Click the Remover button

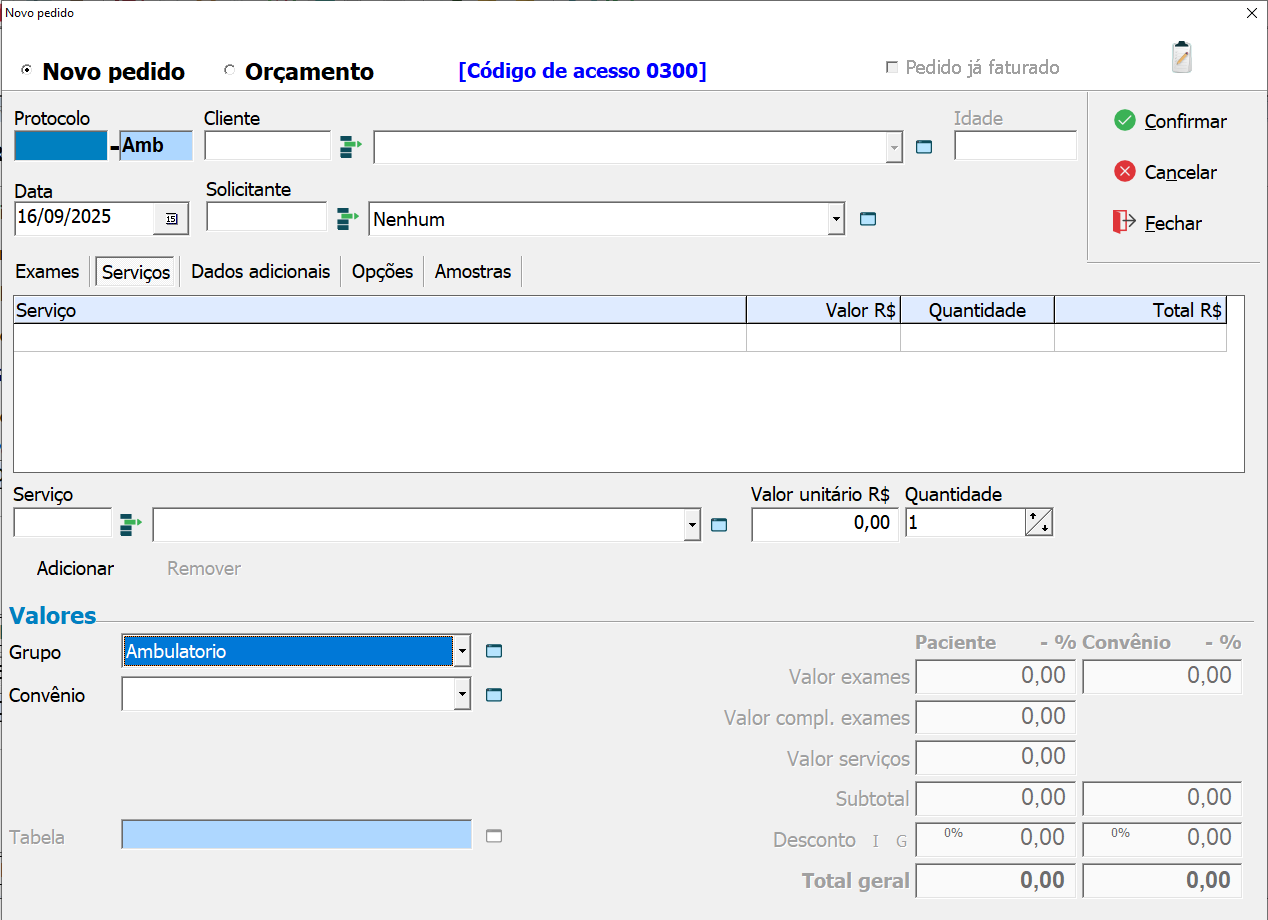tap(204, 568)
